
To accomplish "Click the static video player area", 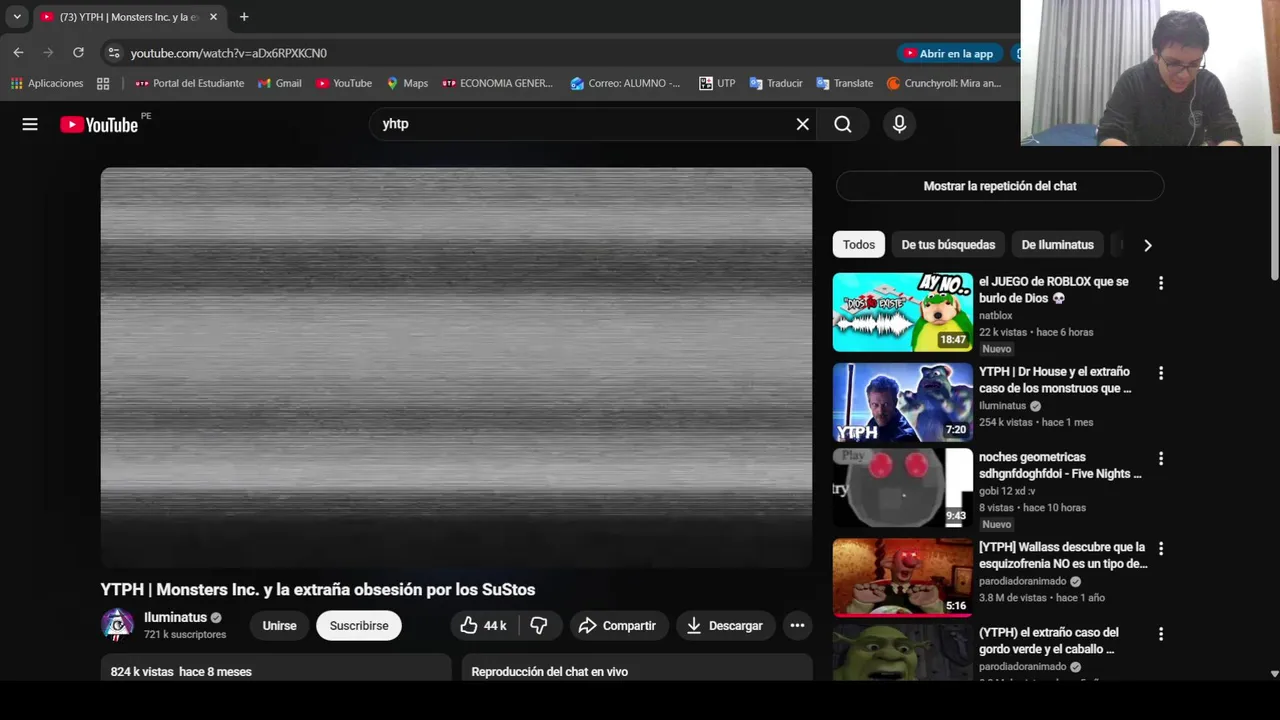I will 456,367.
